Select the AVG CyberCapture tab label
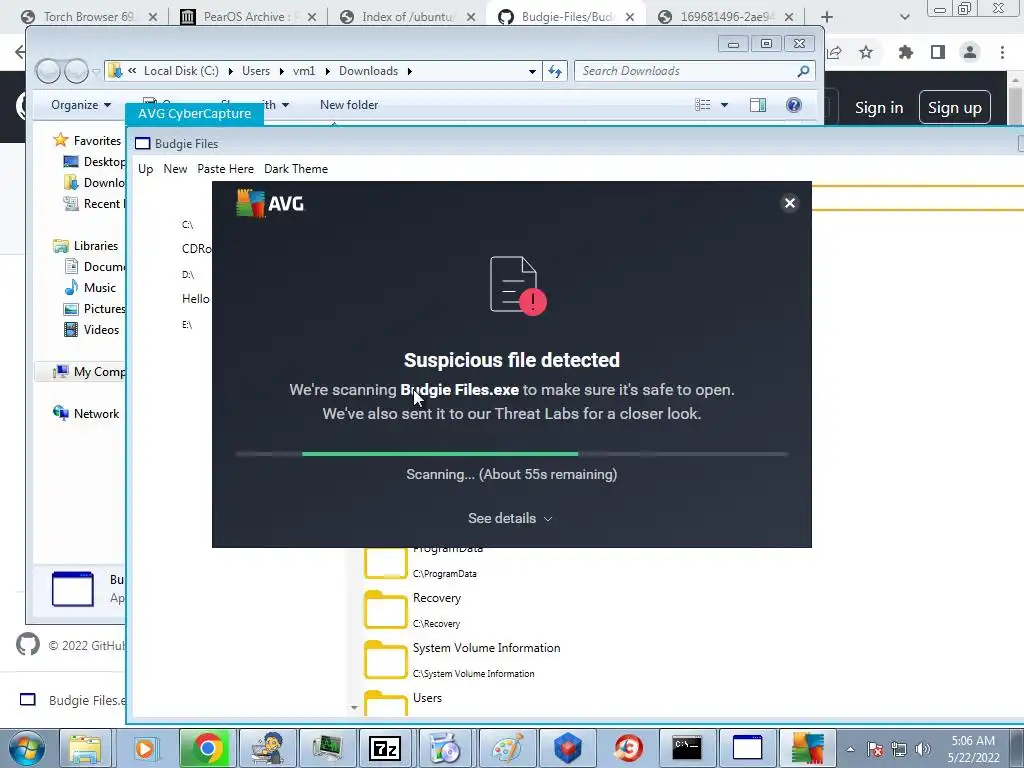Image resolution: width=1024 pixels, height=768 pixels. click(195, 114)
